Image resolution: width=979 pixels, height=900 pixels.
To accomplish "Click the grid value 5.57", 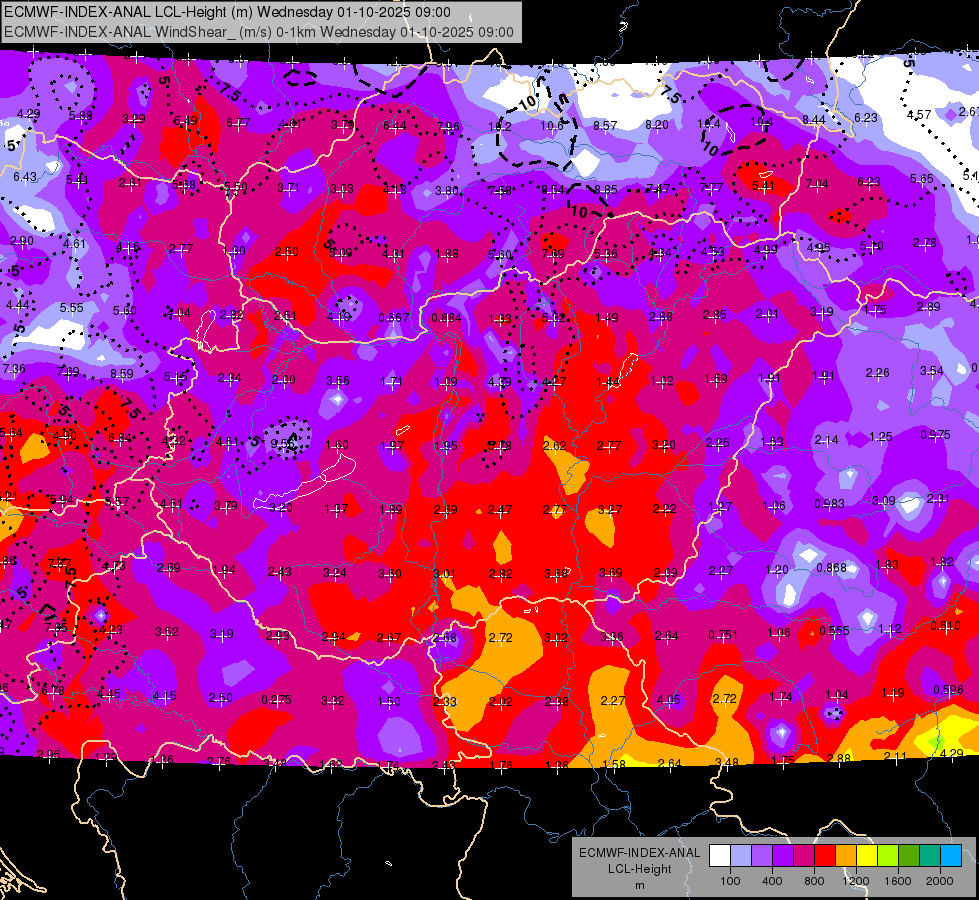I will pos(117,502).
